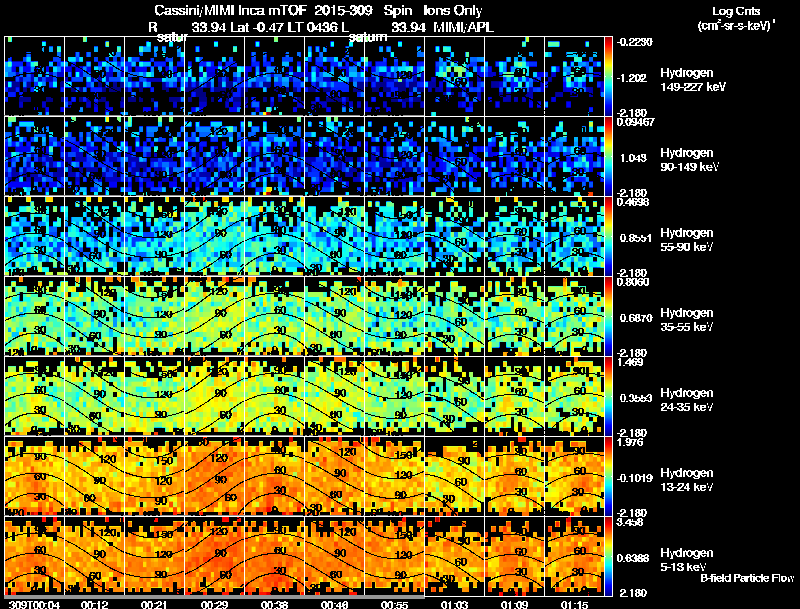Click the color bar beside the 13-24 keV row

[608, 476]
